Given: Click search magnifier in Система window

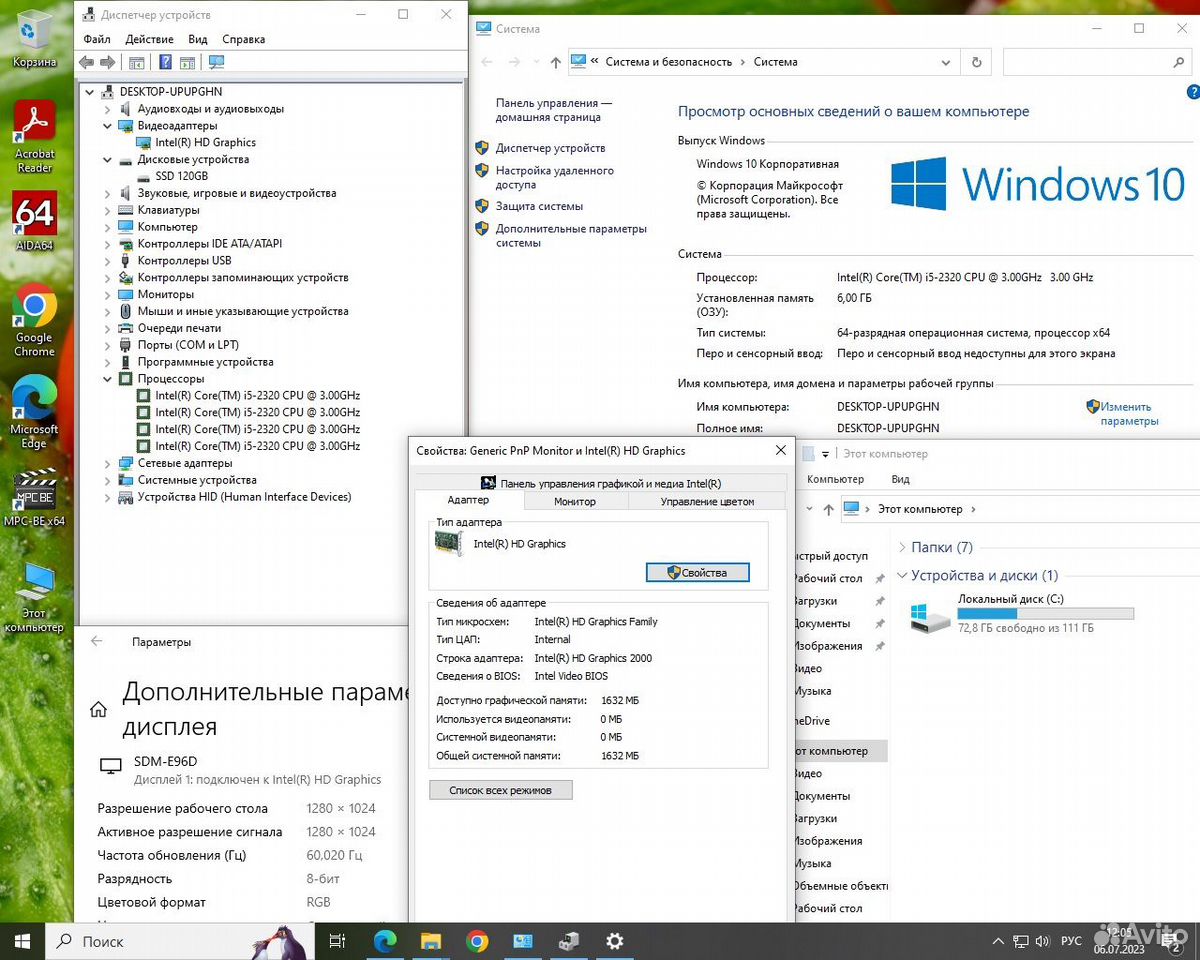Looking at the screenshot, I should (1179, 62).
